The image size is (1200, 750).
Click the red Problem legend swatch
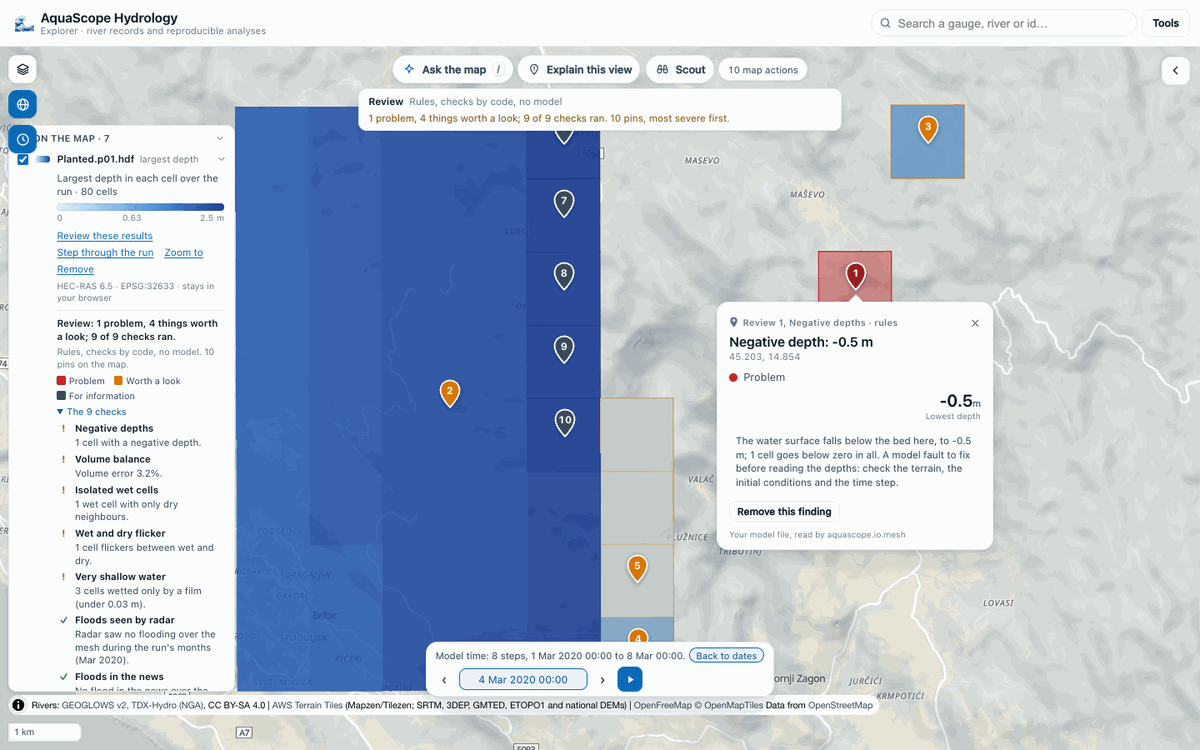pos(61,381)
